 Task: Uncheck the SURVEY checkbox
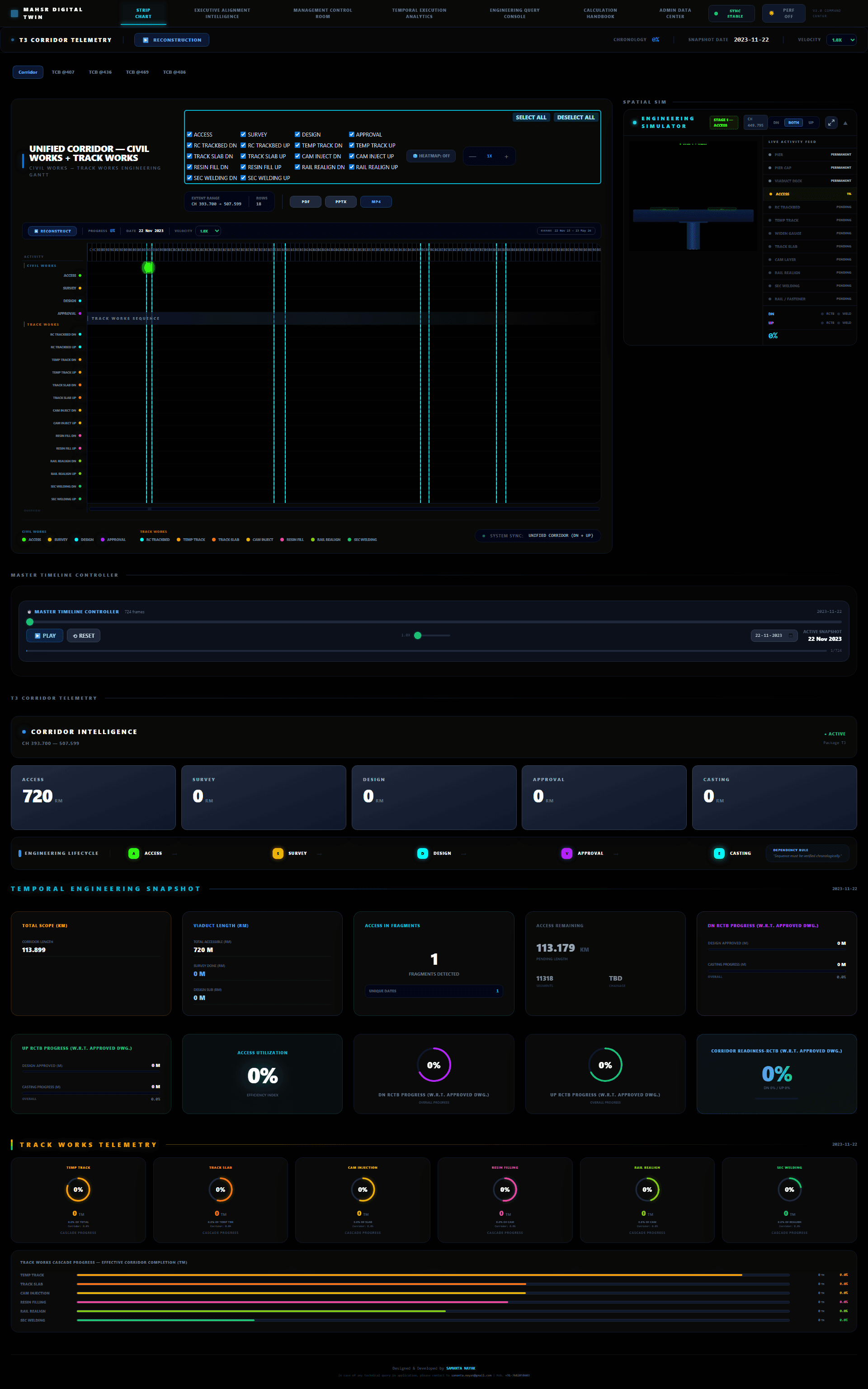pos(243,134)
